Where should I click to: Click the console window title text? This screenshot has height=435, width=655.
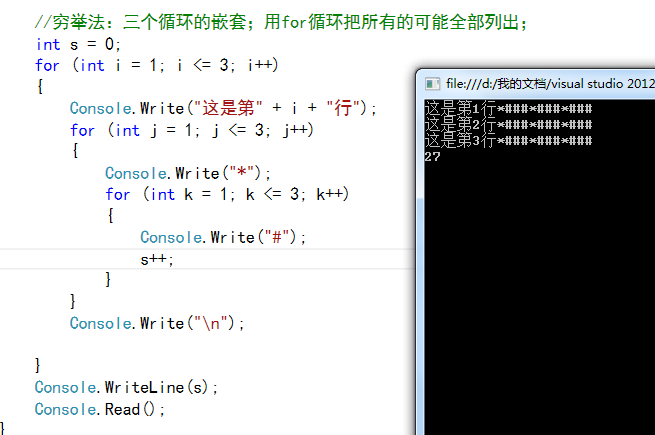[x=550, y=84]
